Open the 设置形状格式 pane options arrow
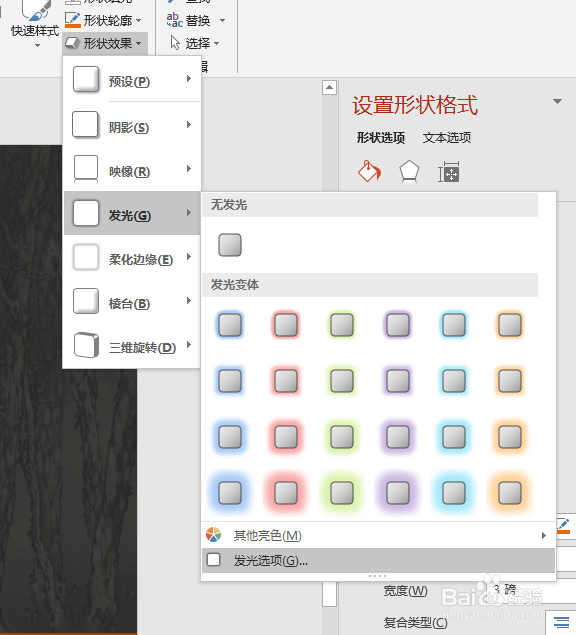Image resolution: width=576 pixels, height=635 pixels. pyautogui.click(x=557, y=101)
